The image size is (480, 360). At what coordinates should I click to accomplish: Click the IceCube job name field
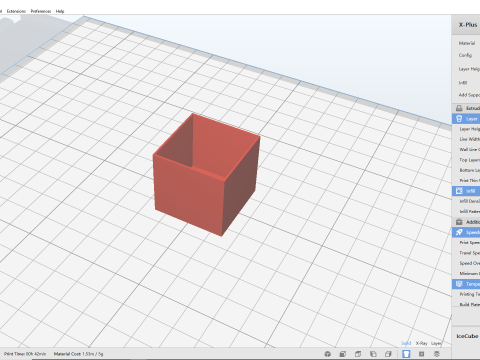(467, 336)
